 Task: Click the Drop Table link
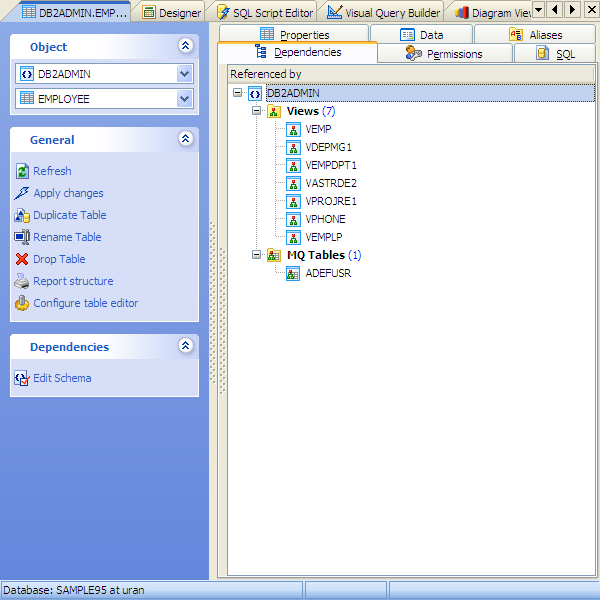[59, 259]
